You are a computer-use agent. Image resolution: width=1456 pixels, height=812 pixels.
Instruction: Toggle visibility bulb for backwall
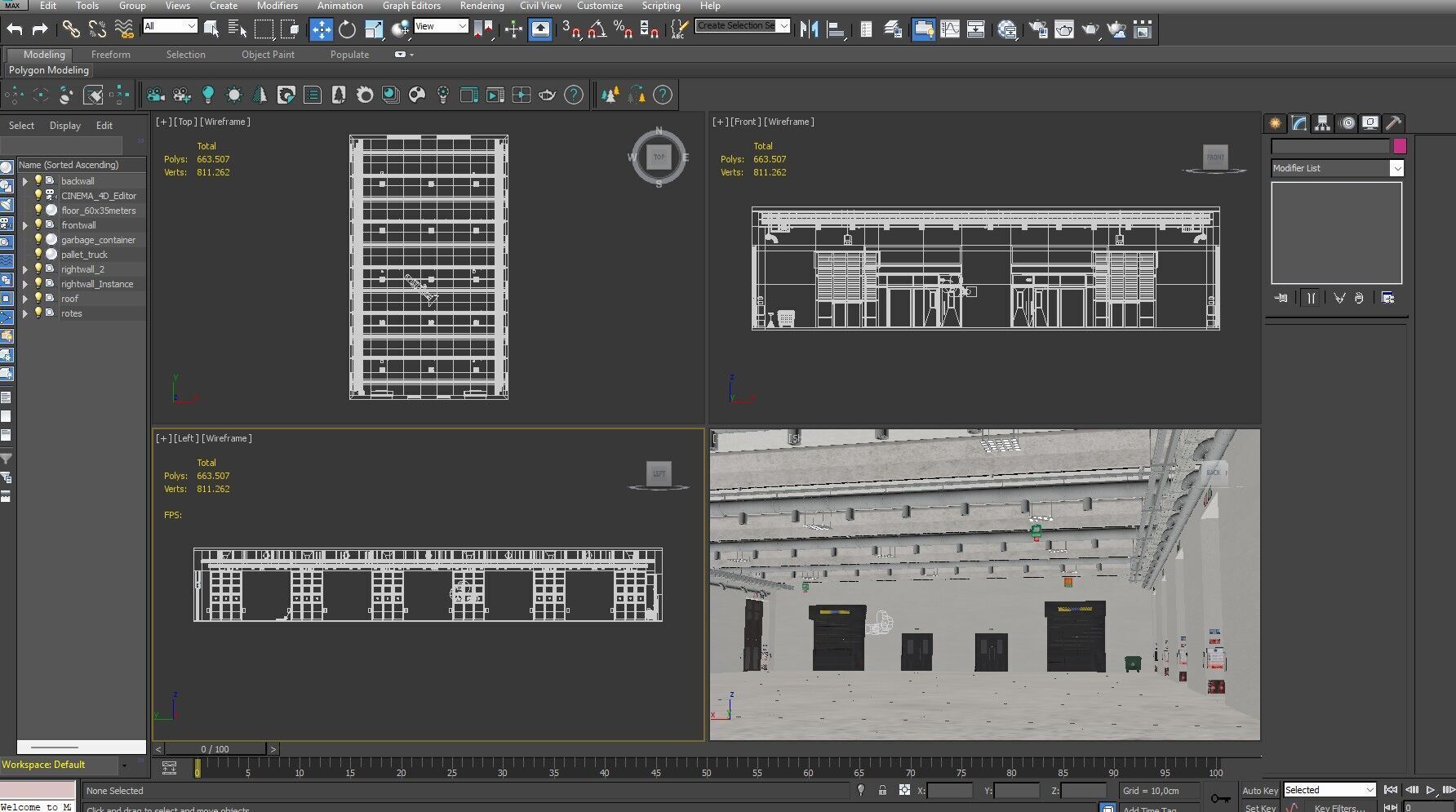[x=38, y=180]
